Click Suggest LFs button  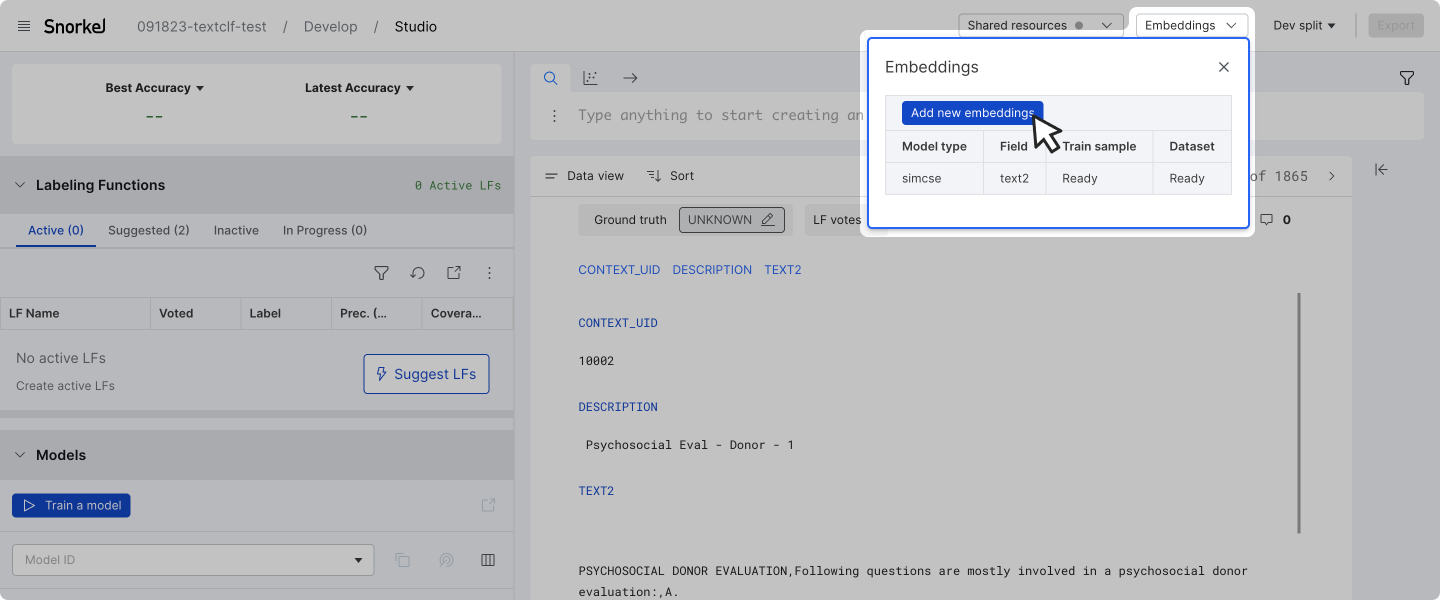tap(426, 374)
